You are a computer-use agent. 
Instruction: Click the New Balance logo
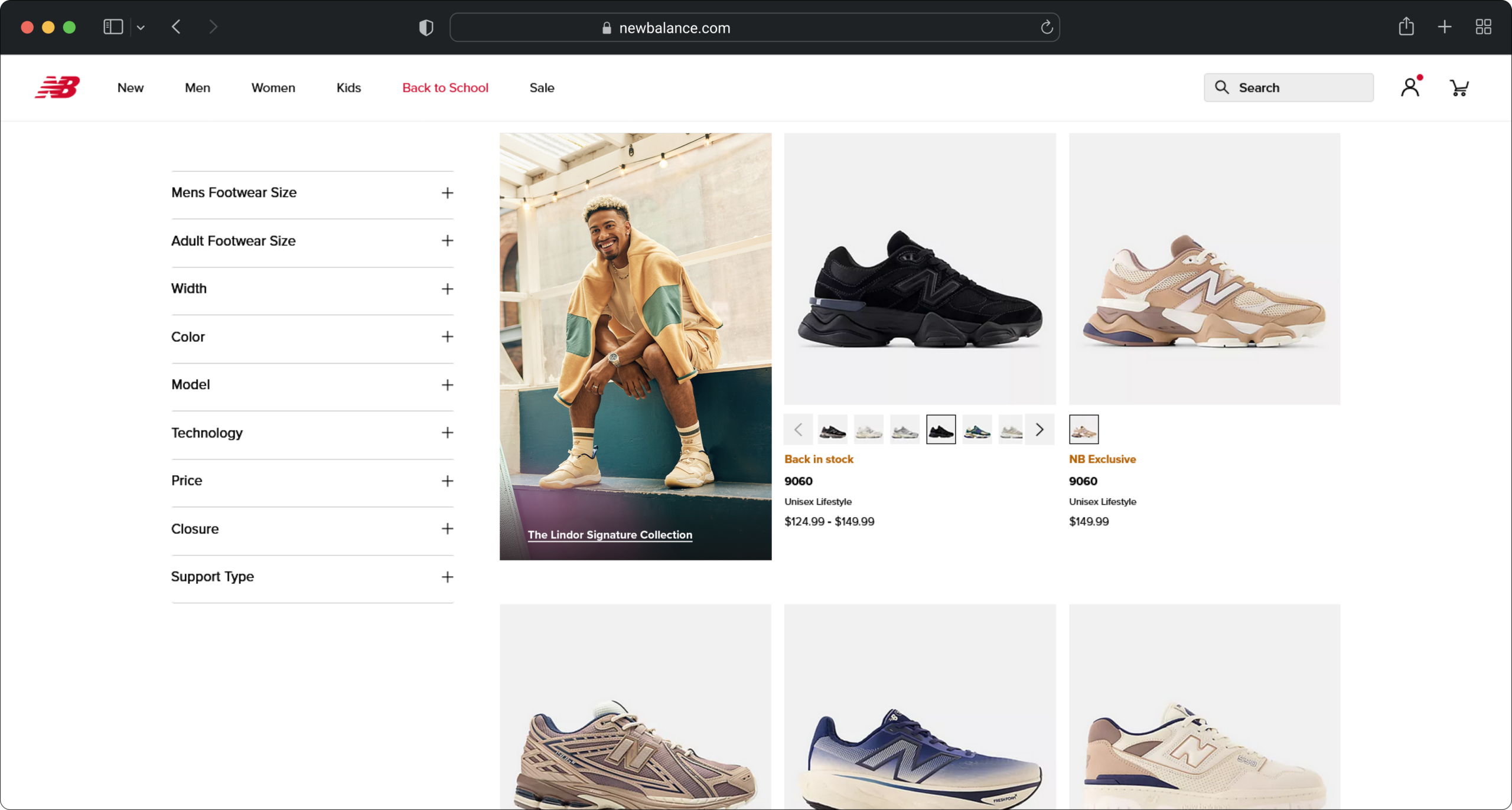click(x=57, y=87)
